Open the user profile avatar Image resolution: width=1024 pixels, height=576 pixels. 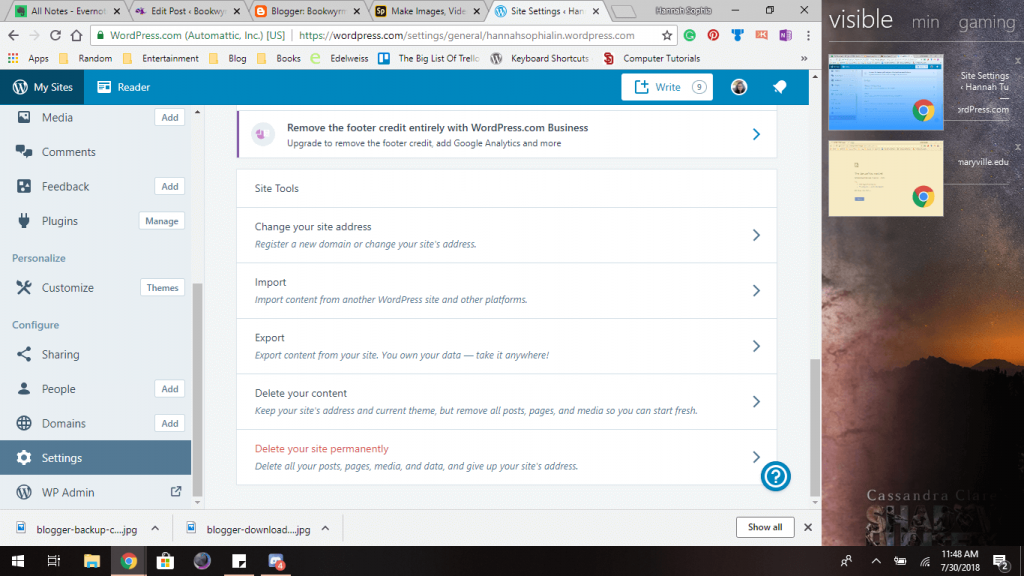[x=739, y=87]
